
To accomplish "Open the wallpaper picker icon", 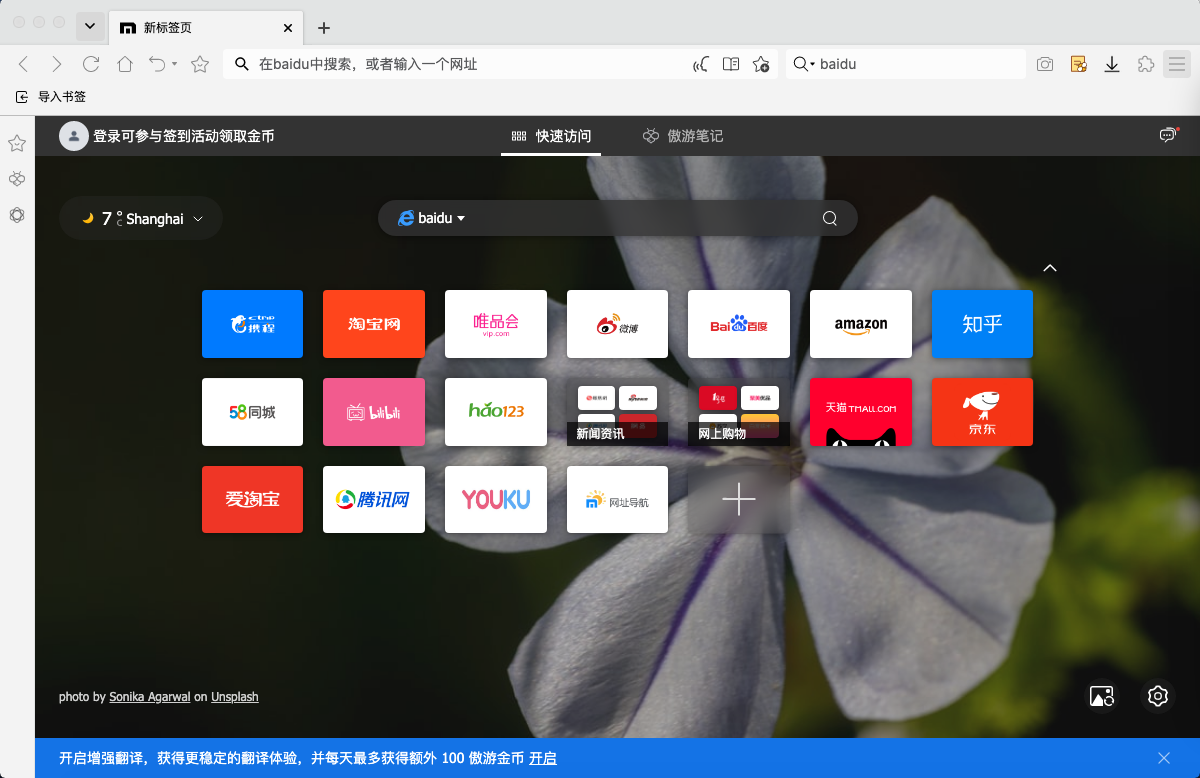I will pos(1101,696).
